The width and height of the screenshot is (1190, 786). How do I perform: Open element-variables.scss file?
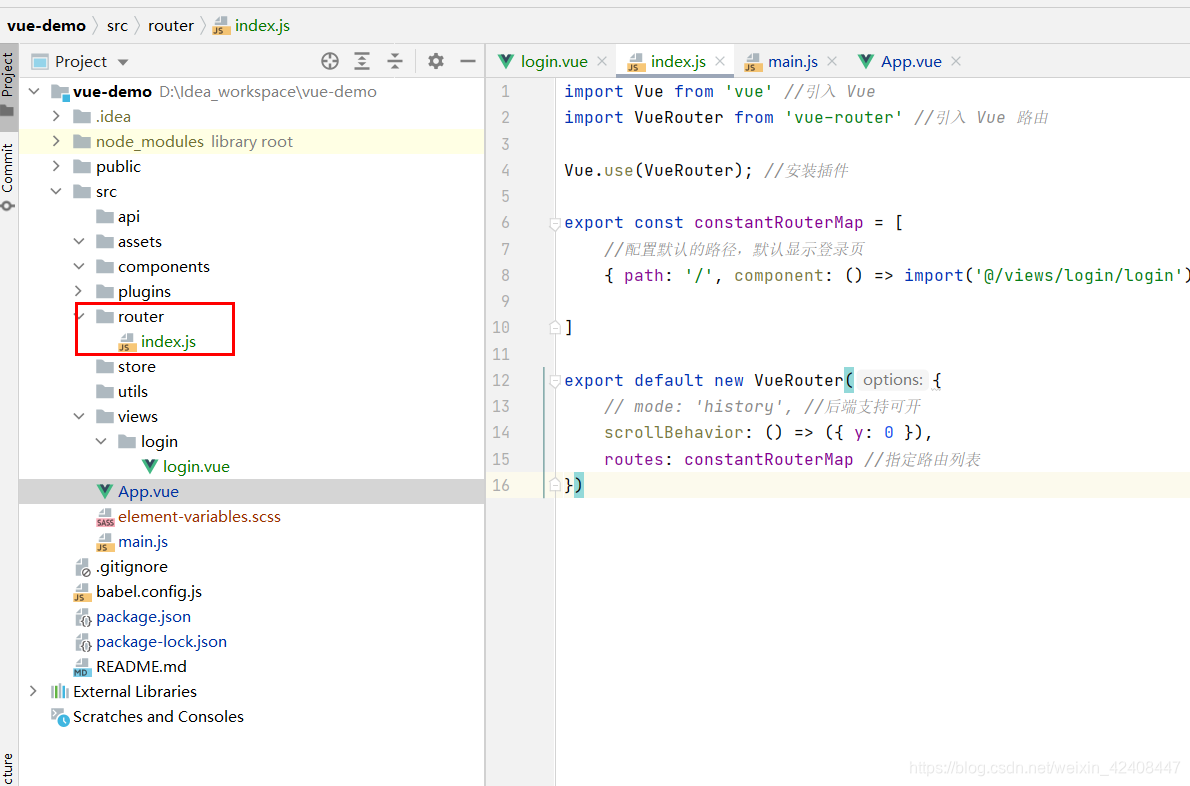point(199,517)
